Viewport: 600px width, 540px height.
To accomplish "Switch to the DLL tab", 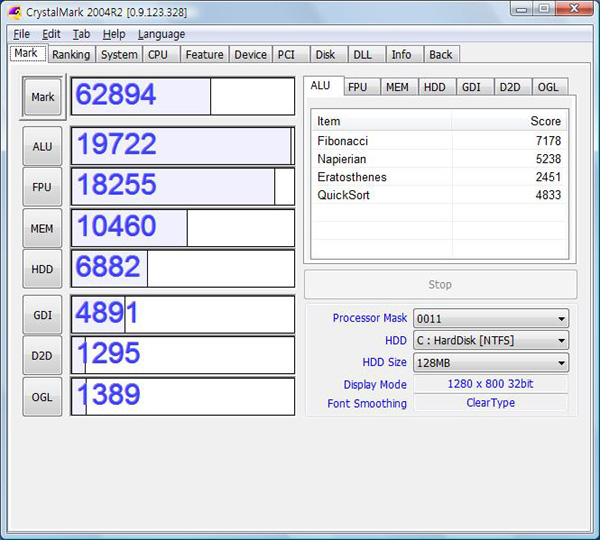I will [367, 55].
